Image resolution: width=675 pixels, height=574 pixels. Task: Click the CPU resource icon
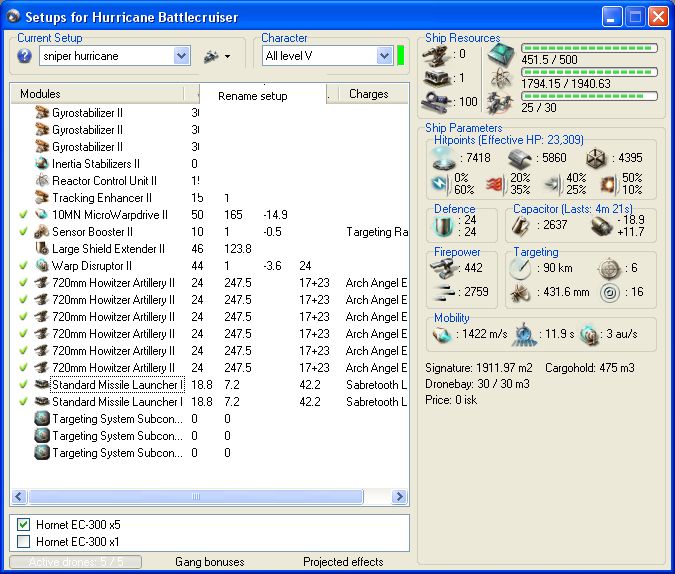pyautogui.click(x=499, y=55)
